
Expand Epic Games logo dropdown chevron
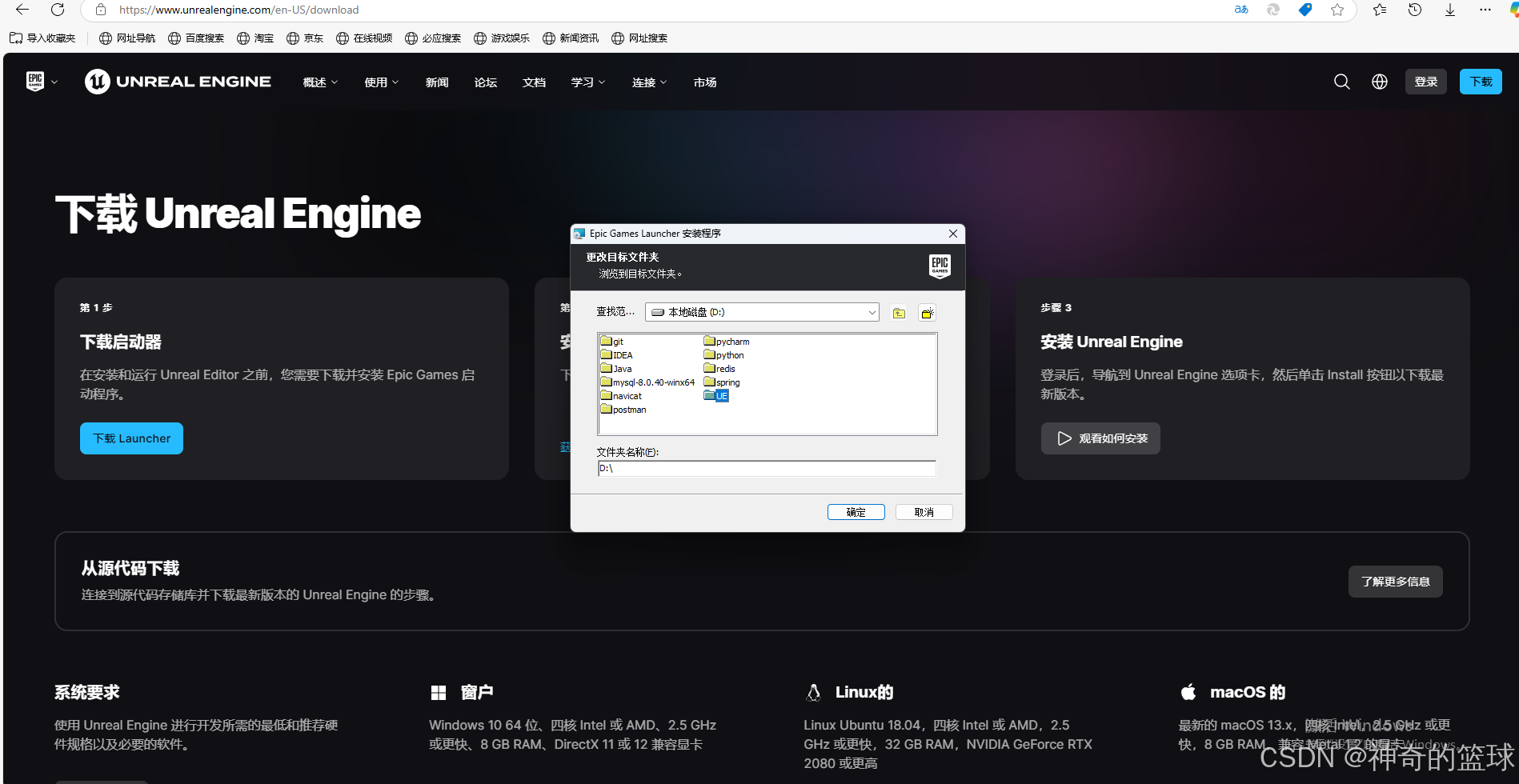coord(54,82)
